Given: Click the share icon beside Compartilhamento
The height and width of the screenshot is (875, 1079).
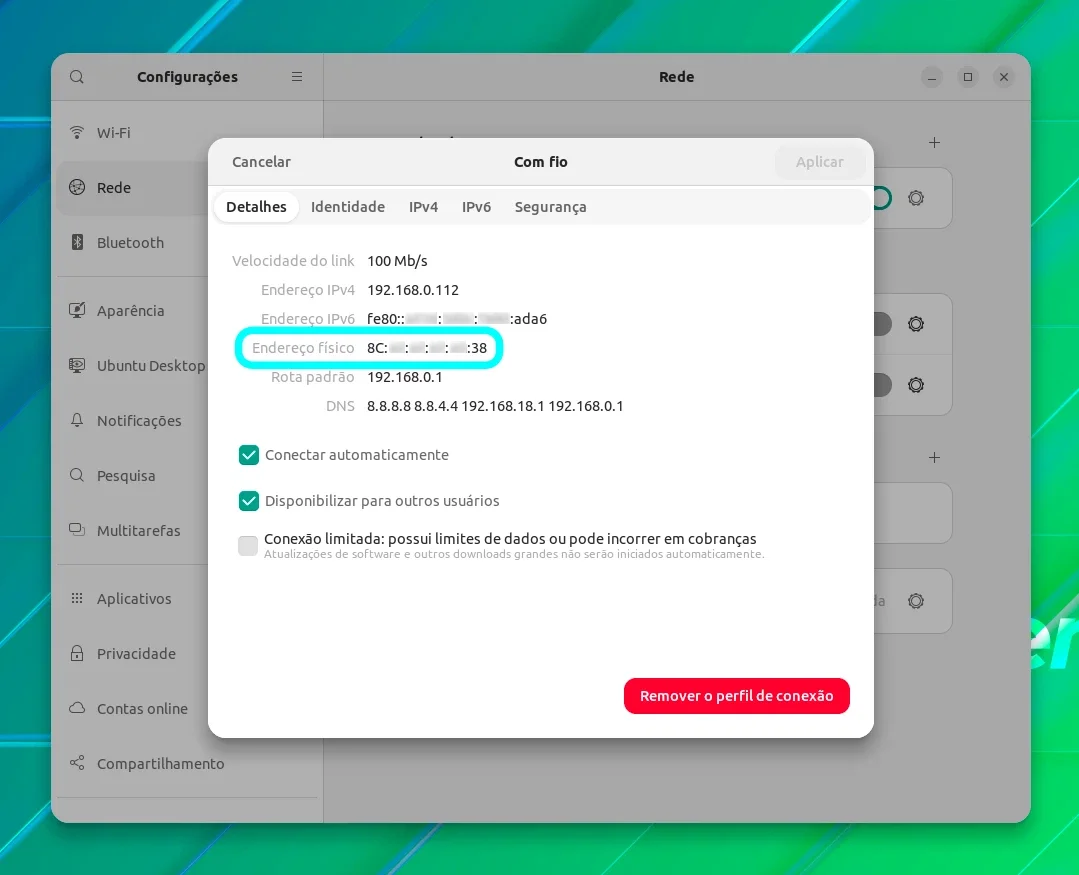Looking at the screenshot, I should 77,763.
